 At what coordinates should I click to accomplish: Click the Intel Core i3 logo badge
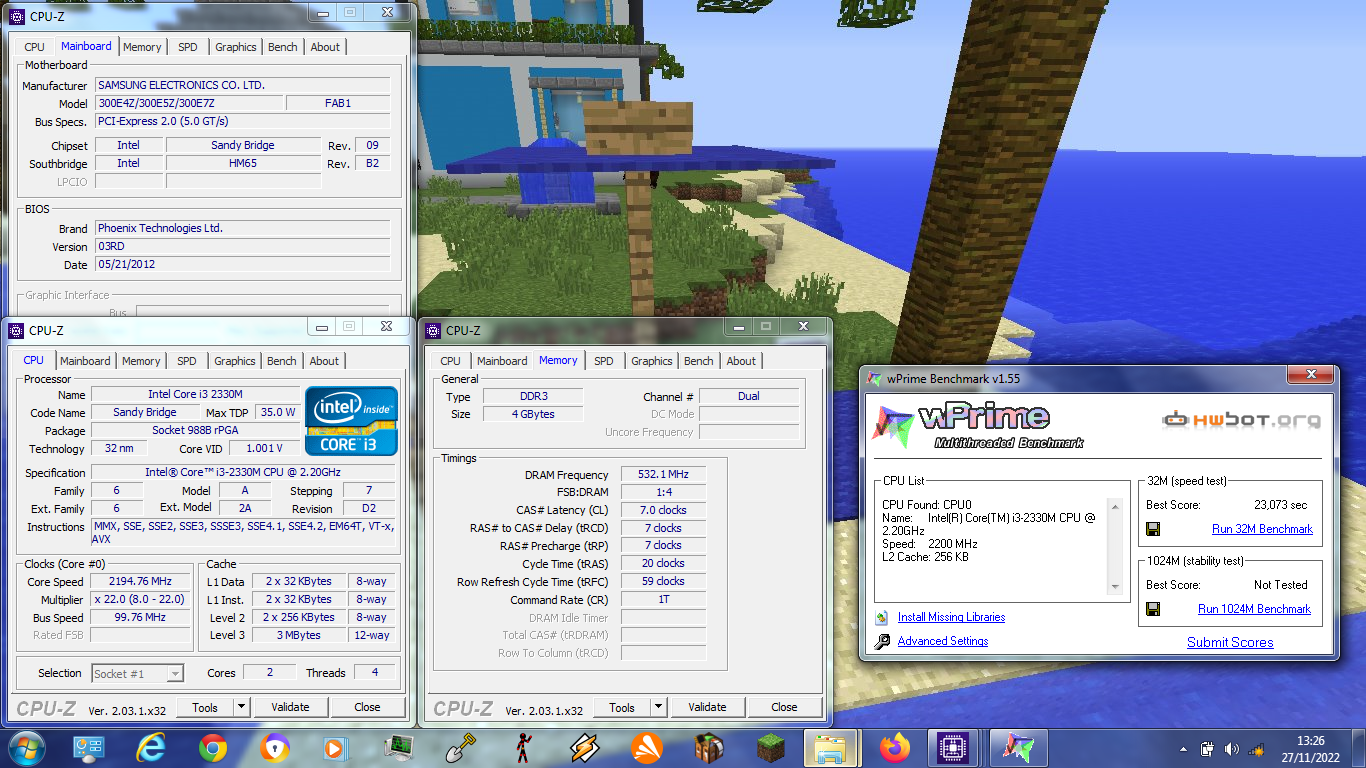click(x=351, y=421)
